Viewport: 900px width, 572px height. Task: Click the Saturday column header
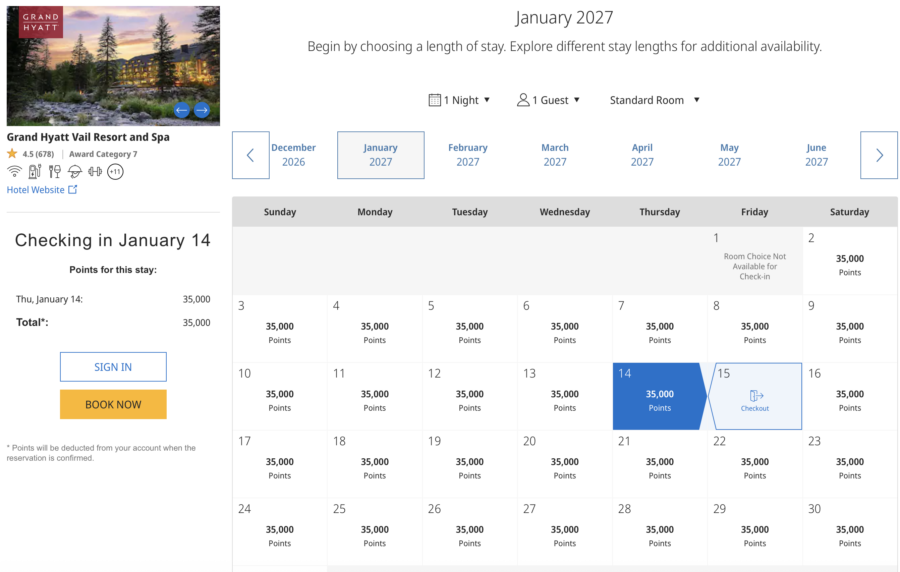(x=849, y=212)
